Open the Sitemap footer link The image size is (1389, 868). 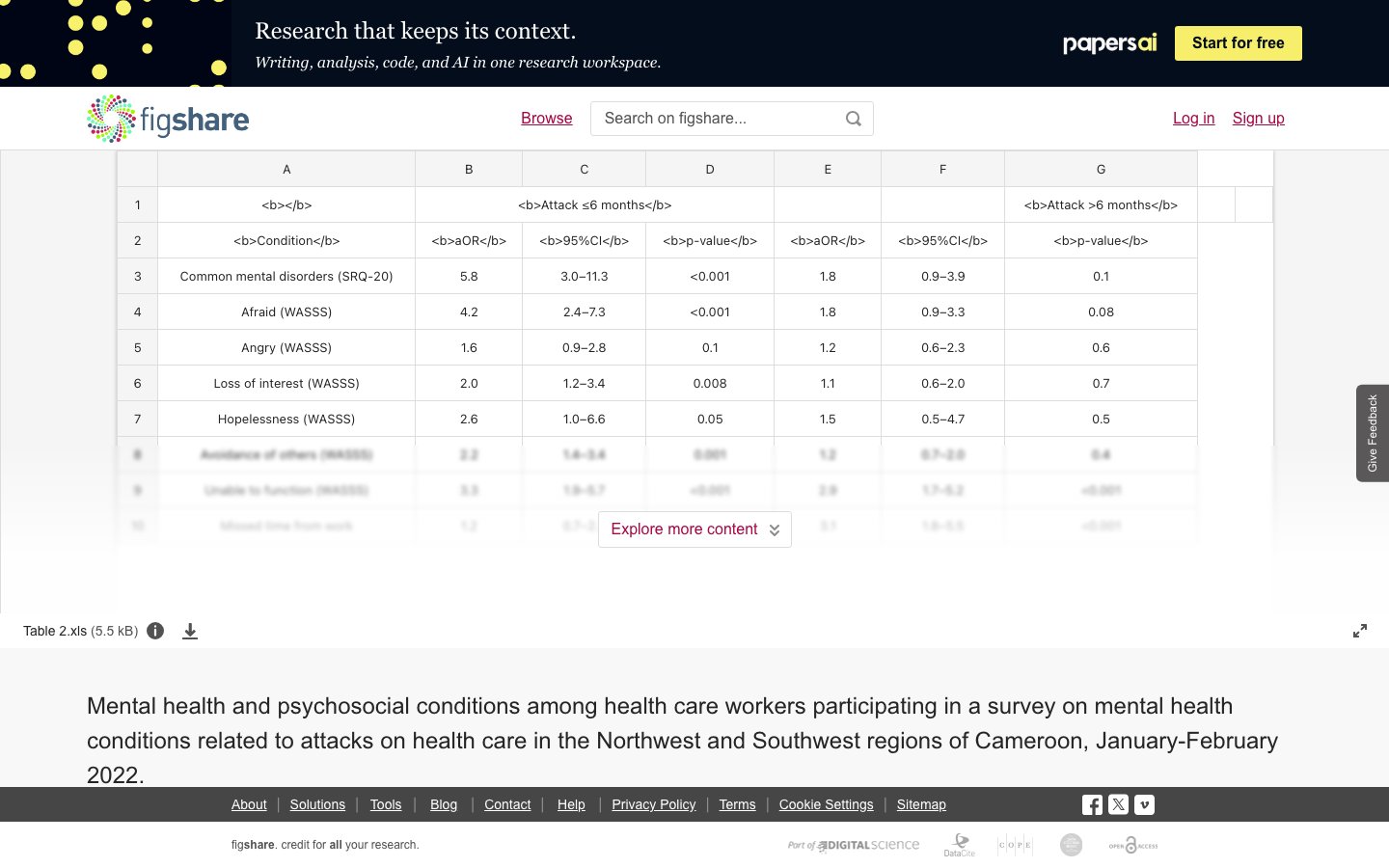[921, 804]
